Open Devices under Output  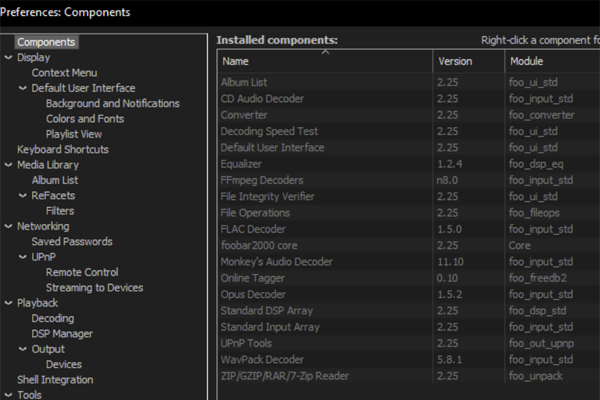(x=64, y=364)
